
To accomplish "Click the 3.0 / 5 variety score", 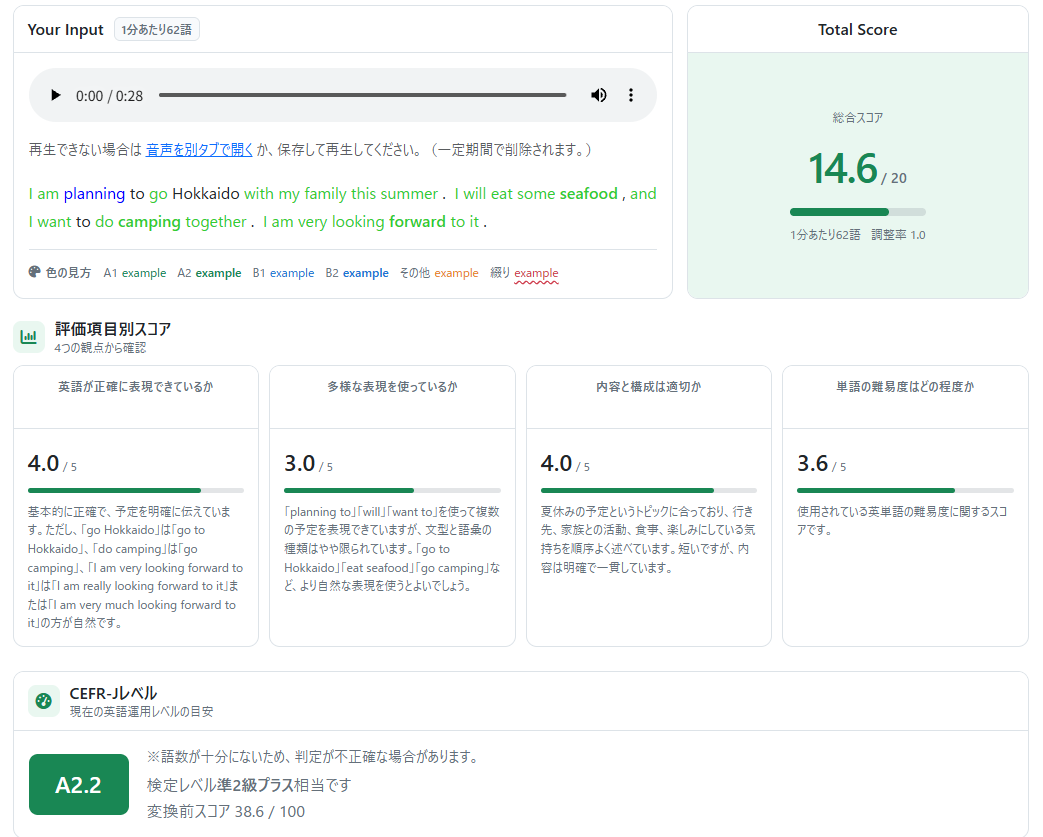I will 308,463.
